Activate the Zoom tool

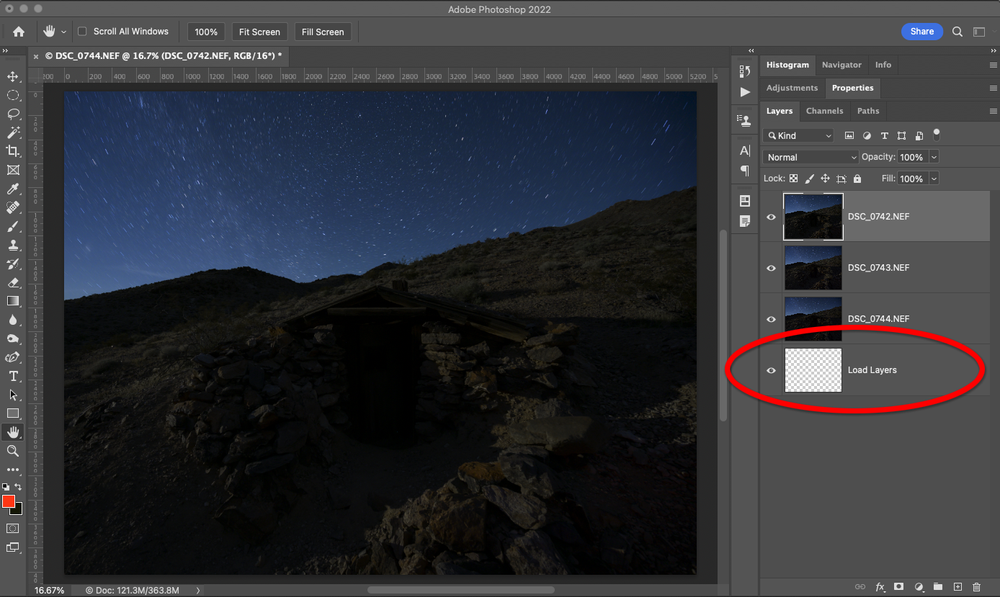(x=13, y=451)
